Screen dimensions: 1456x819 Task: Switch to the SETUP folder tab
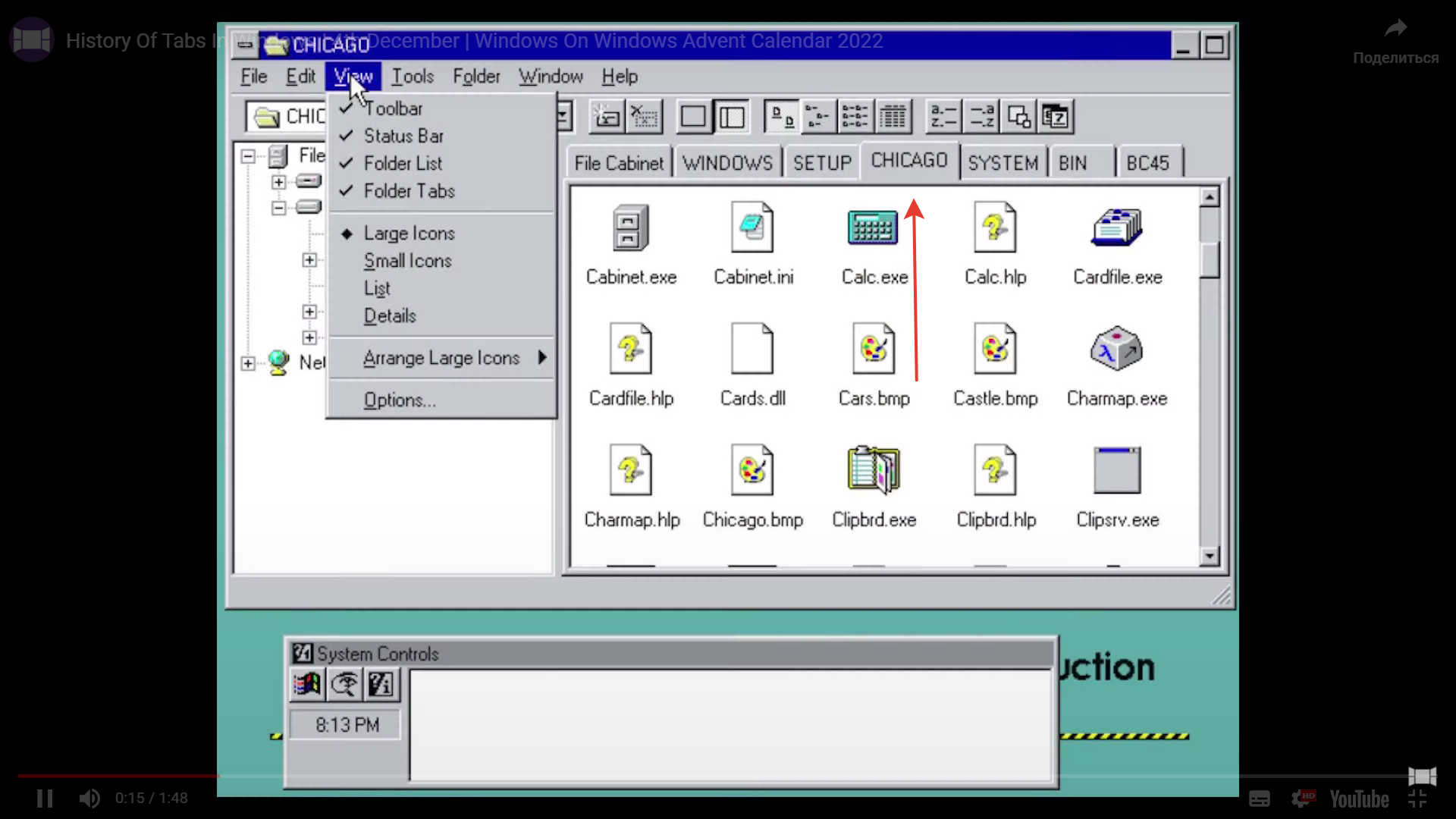[x=822, y=163]
